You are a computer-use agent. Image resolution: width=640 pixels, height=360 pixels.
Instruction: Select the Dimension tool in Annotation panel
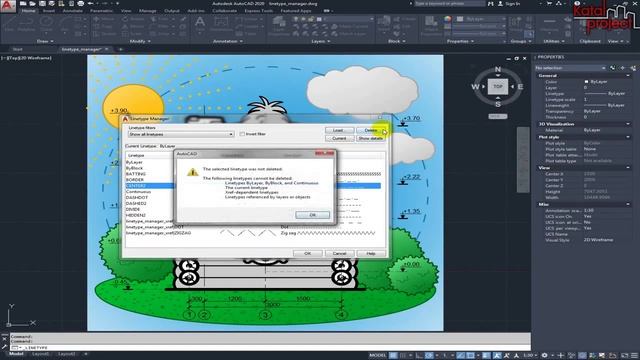[x=221, y=24]
